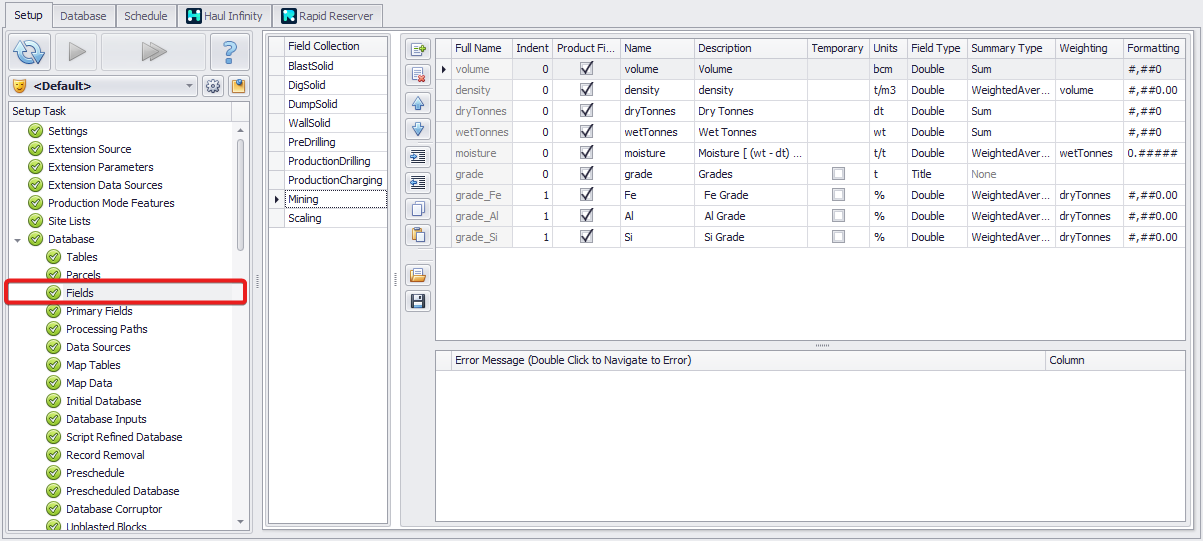Open the Haul Infinity tab
The height and width of the screenshot is (541, 1204).
tap(225, 16)
